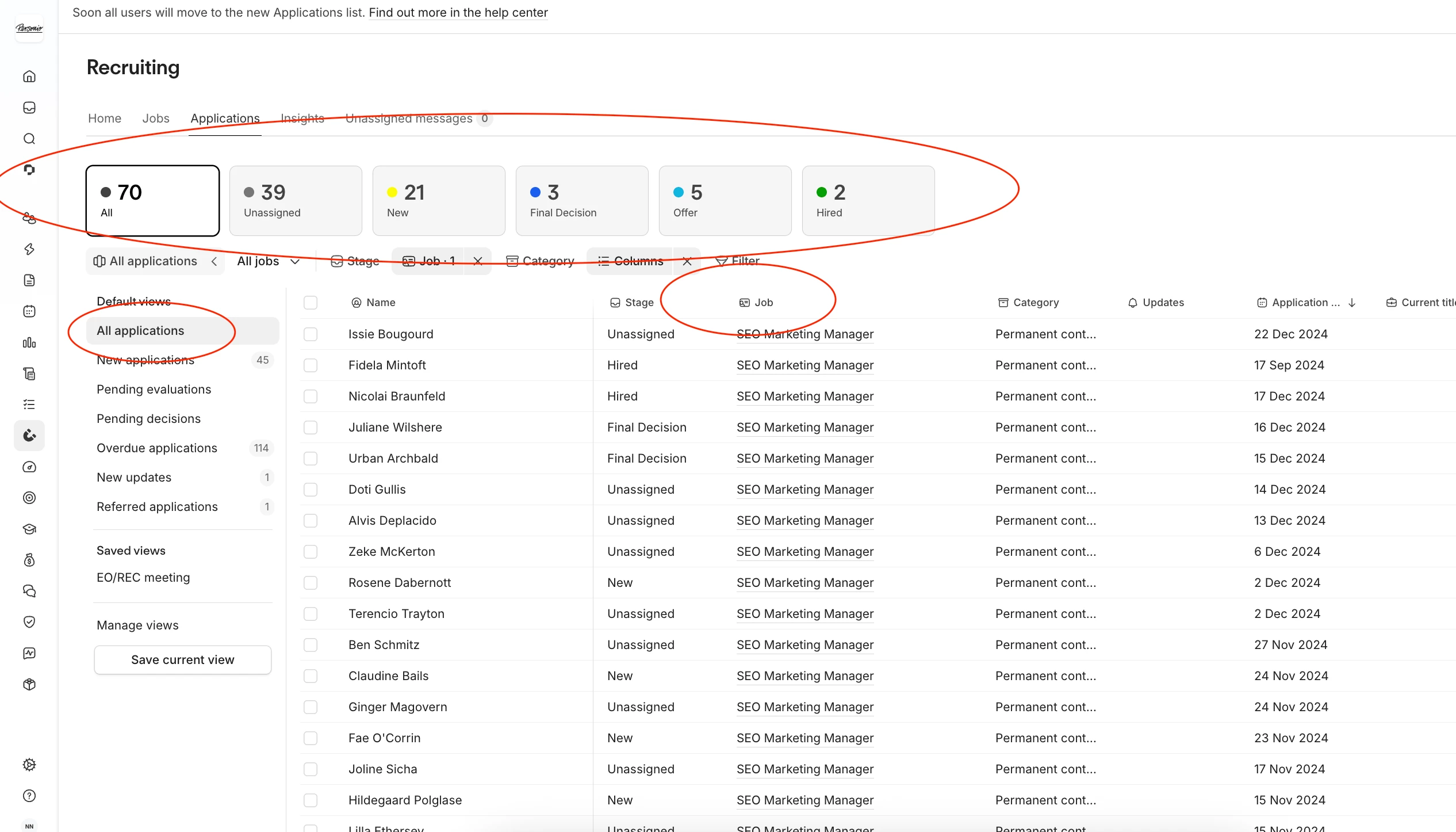Open the Calendar icon in sidebar

(x=29, y=311)
